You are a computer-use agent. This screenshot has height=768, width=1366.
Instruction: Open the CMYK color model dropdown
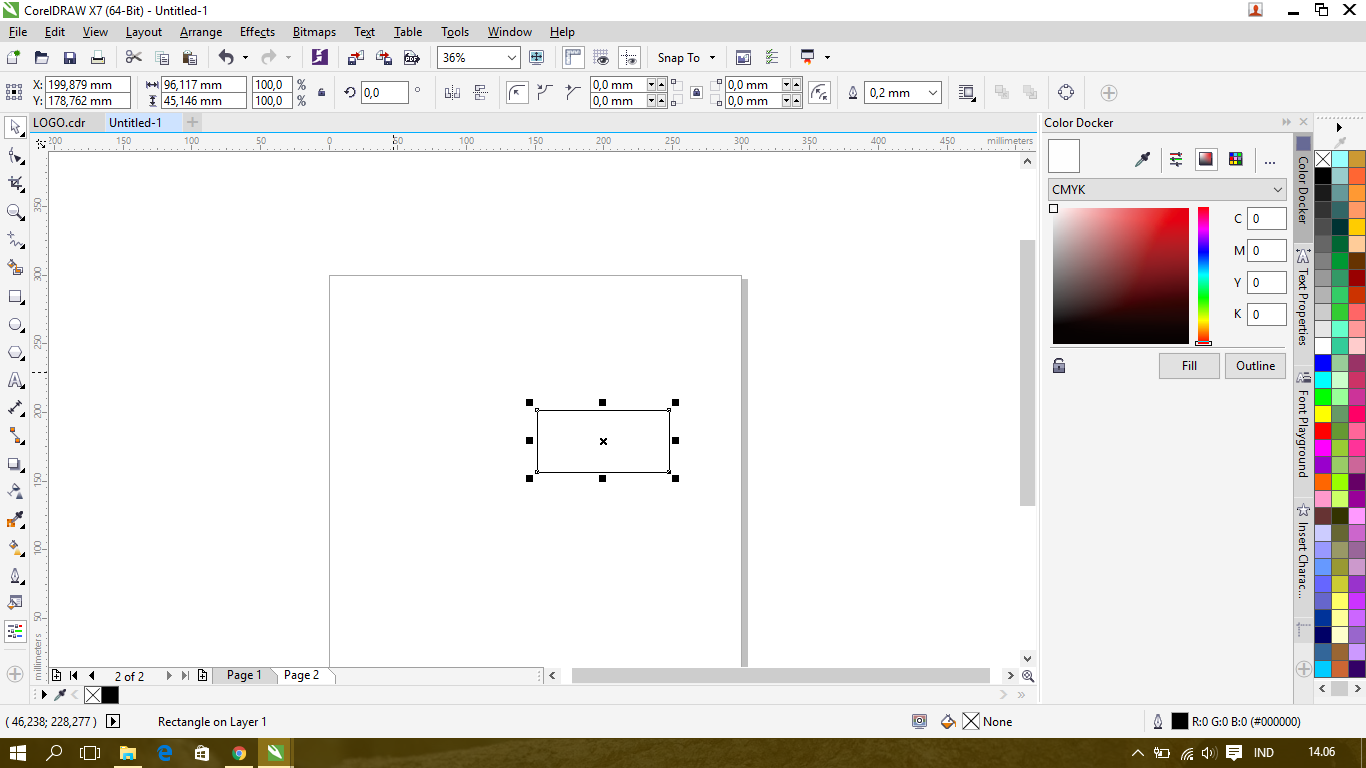point(1165,189)
